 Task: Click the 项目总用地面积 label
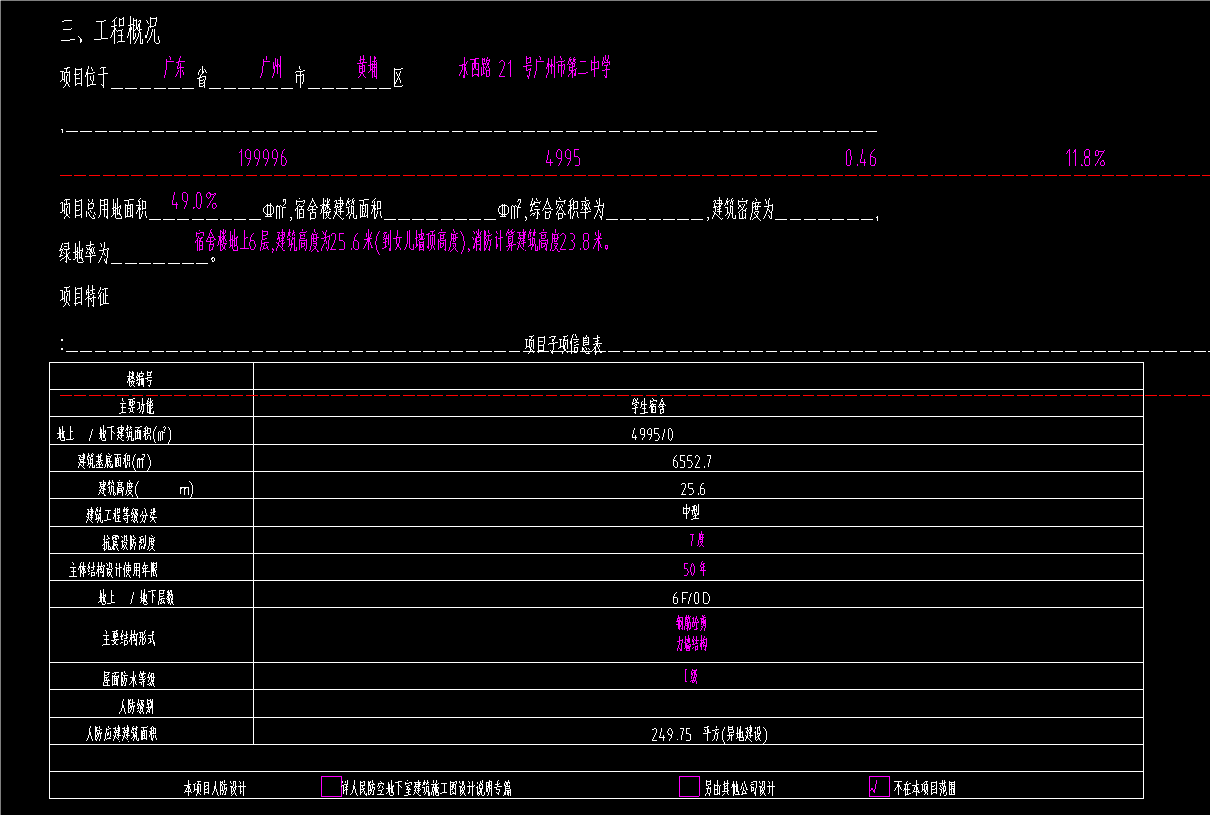coord(104,211)
